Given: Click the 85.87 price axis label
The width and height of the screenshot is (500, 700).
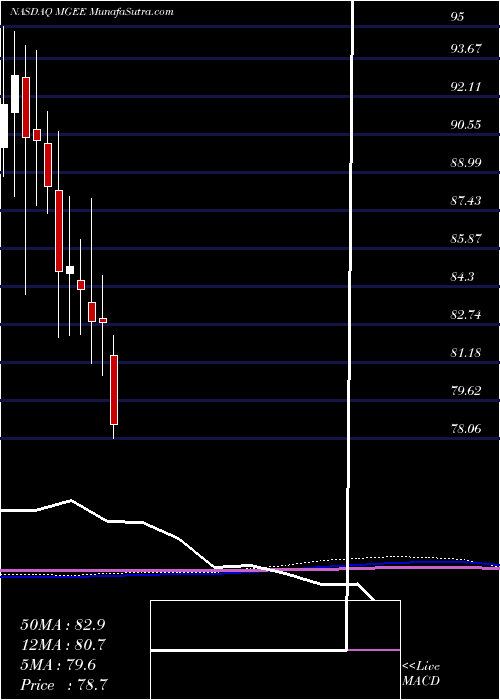Looking at the screenshot, I should pos(466,238).
